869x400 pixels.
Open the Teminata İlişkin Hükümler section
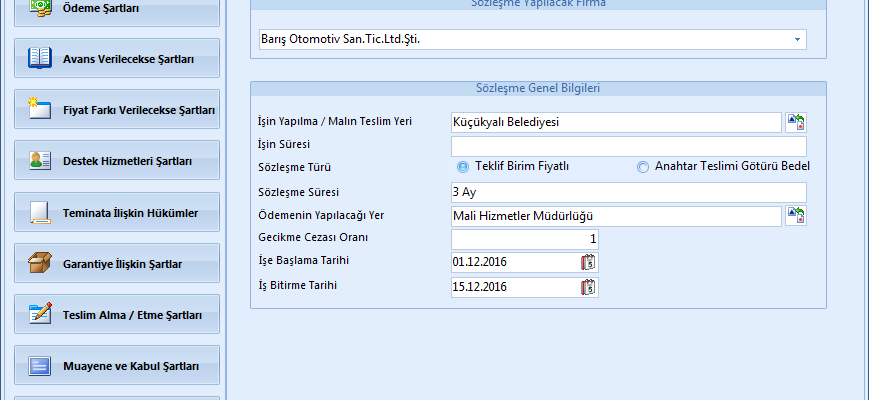tap(117, 213)
